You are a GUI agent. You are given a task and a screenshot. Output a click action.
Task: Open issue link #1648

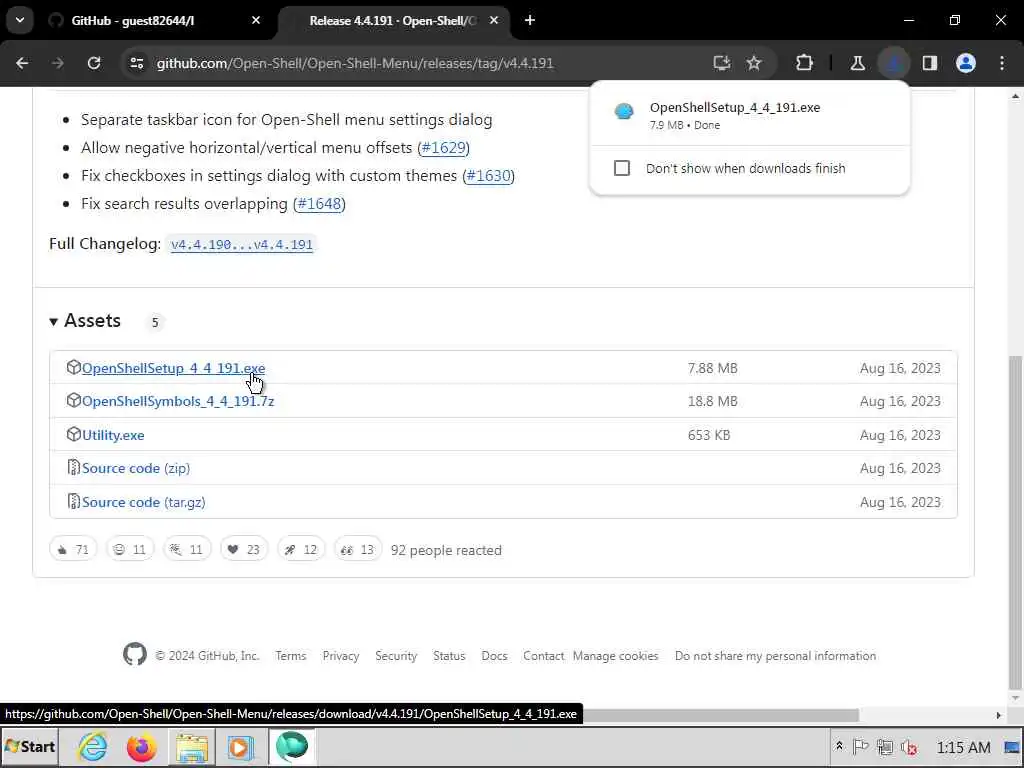pyautogui.click(x=319, y=204)
